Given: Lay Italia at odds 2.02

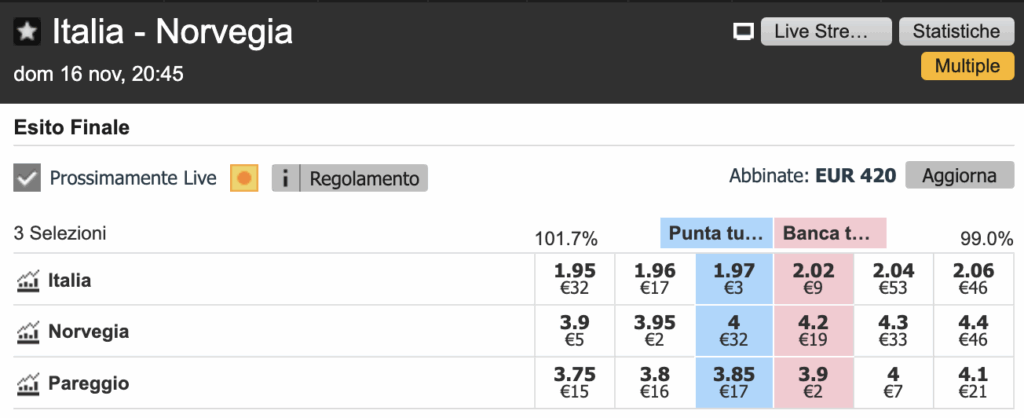Looking at the screenshot, I should [x=813, y=279].
